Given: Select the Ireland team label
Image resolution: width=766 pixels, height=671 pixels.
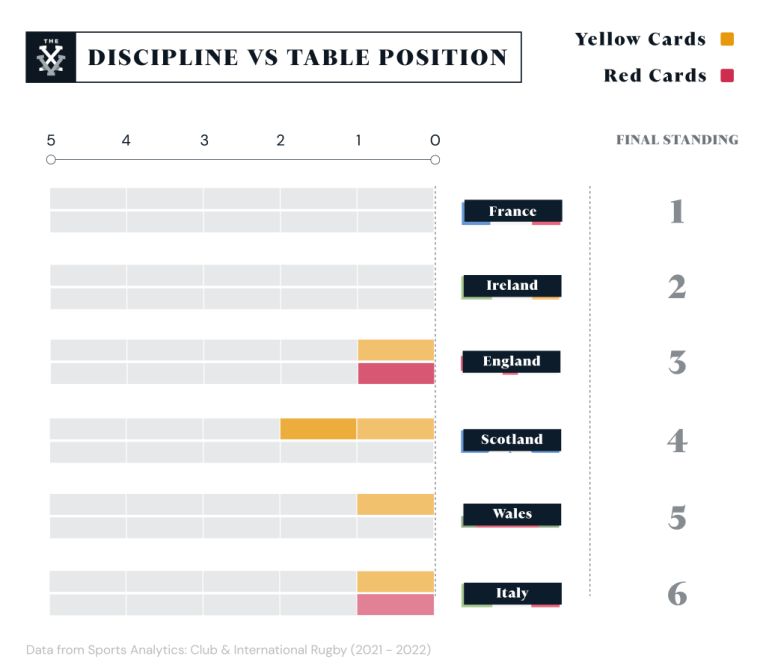Looking at the screenshot, I should [x=512, y=286].
